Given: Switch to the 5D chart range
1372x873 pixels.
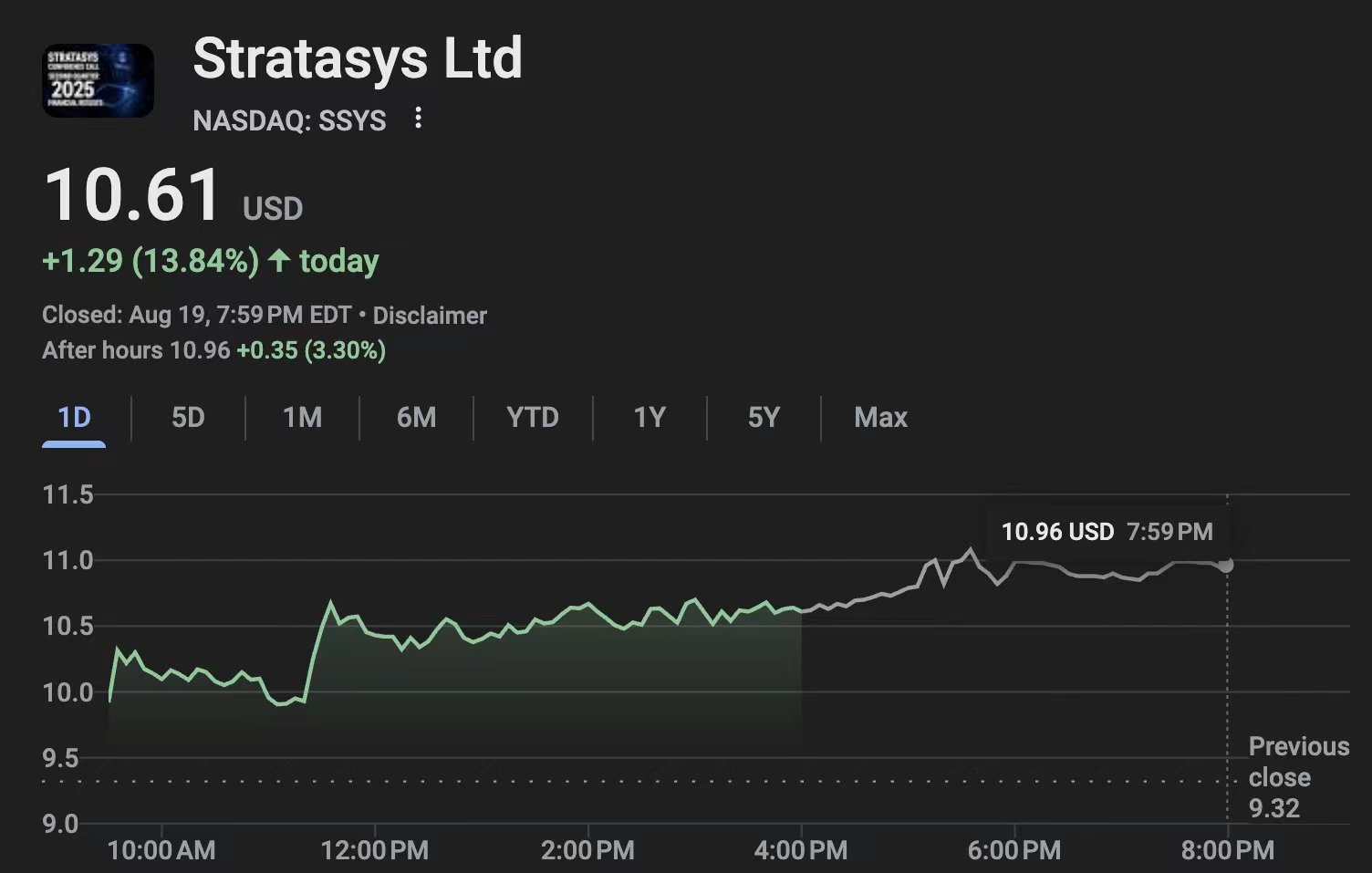Looking at the screenshot, I should coord(188,418).
